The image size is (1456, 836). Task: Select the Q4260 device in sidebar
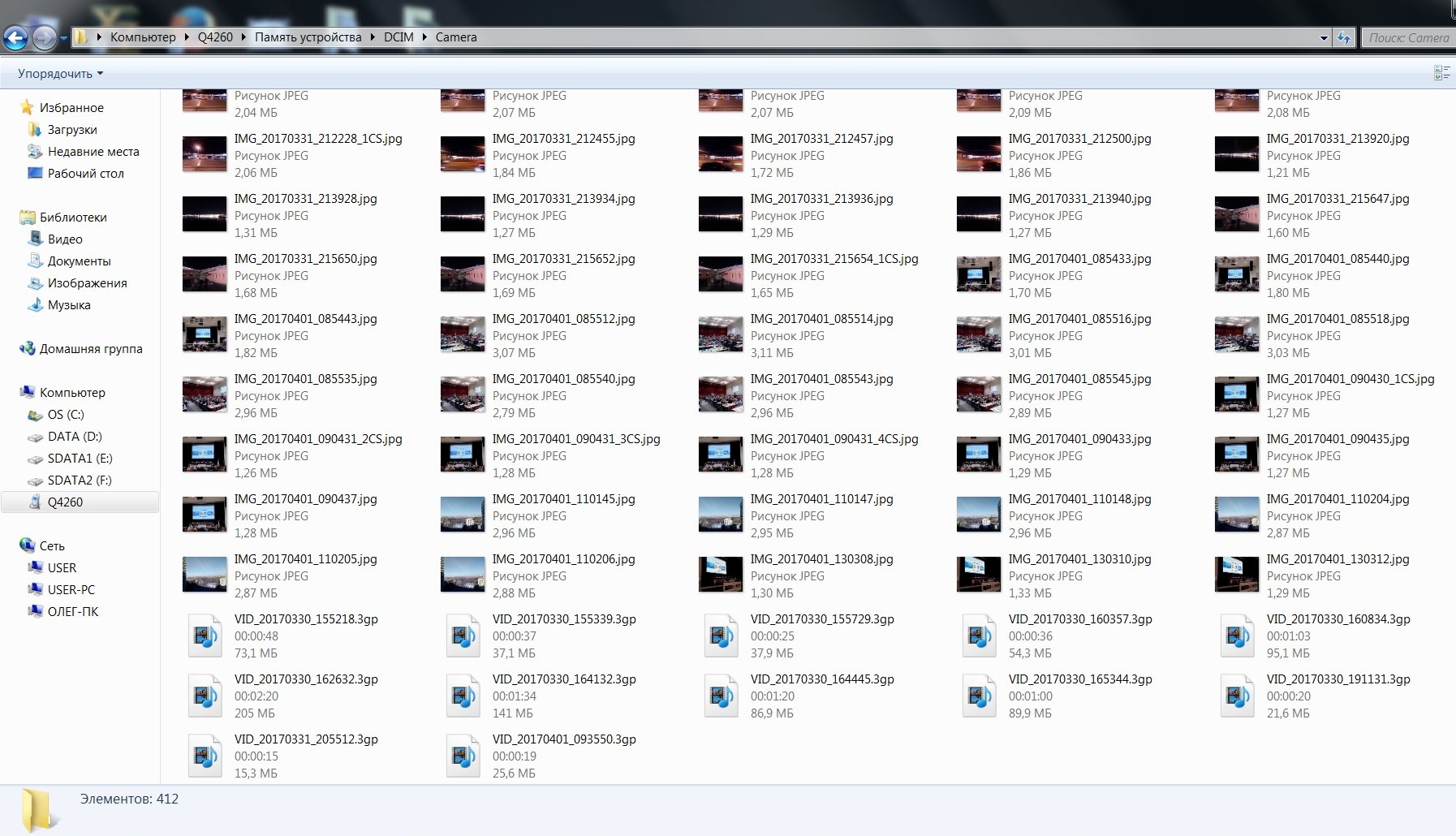65,502
